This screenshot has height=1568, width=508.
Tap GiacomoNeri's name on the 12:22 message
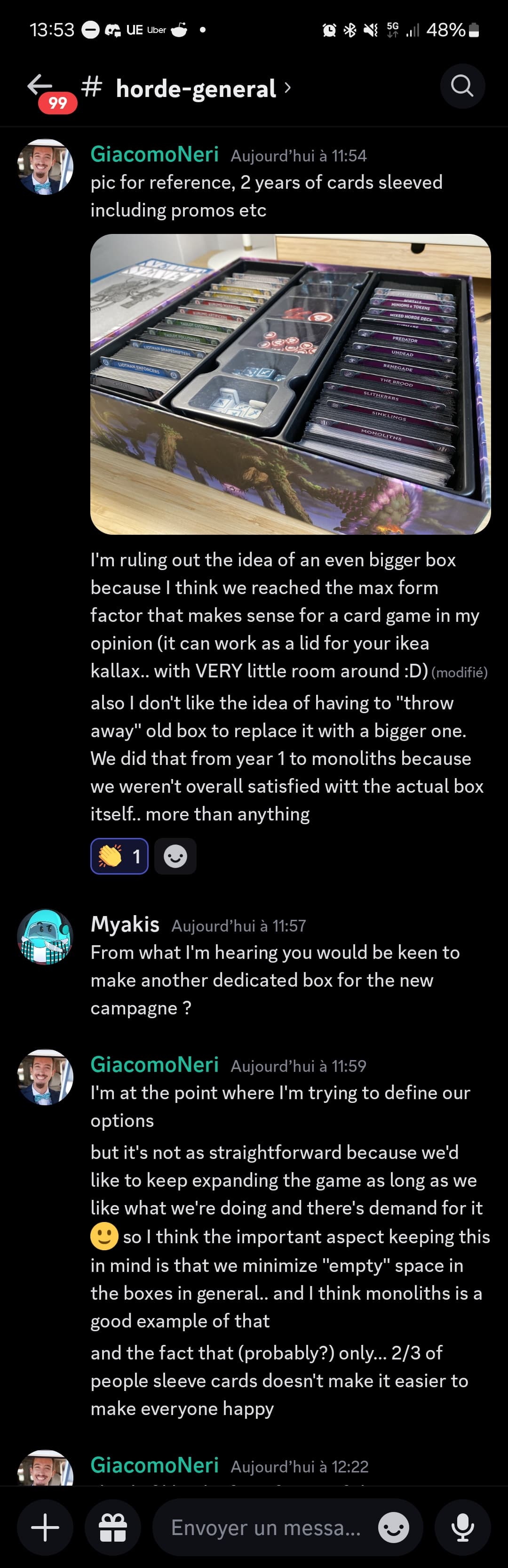(x=155, y=1465)
